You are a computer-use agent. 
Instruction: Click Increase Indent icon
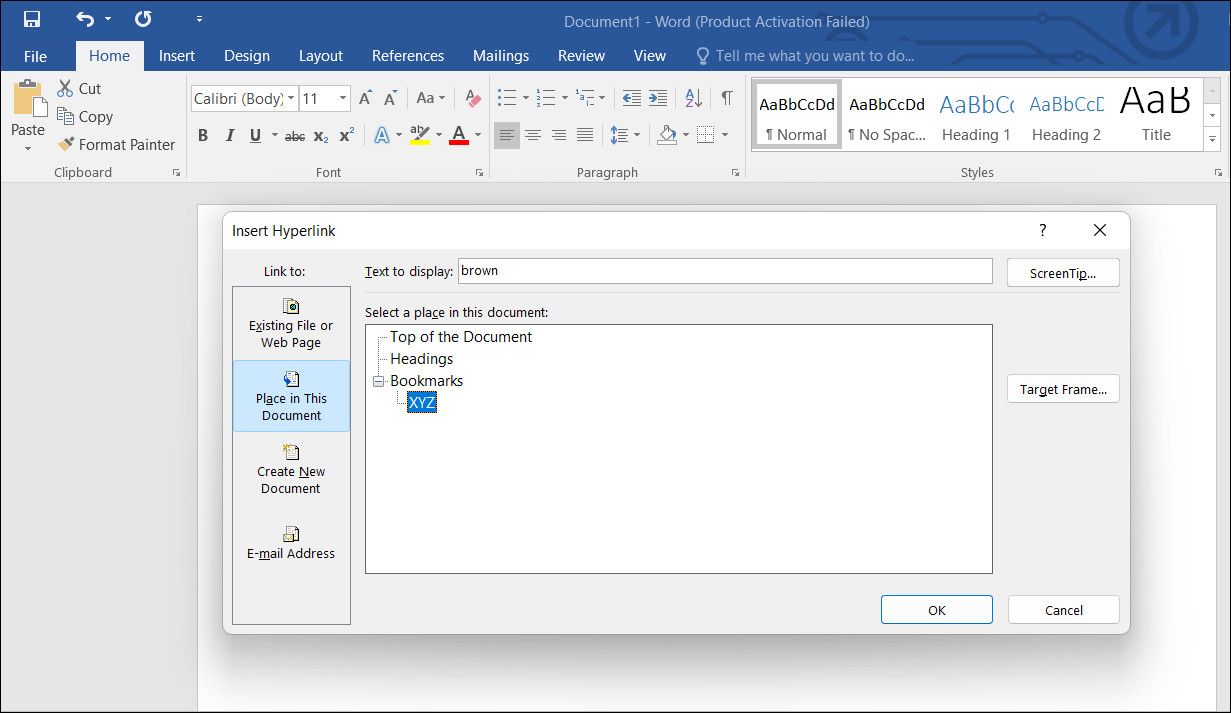point(657,98)
